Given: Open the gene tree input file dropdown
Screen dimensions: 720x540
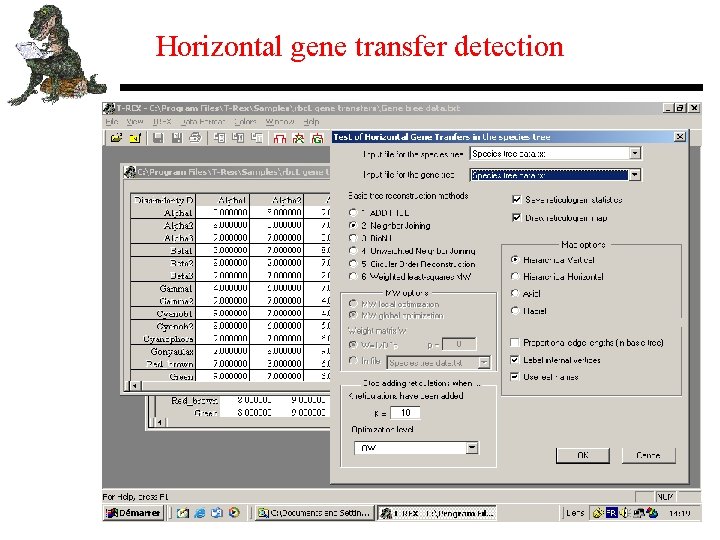Looking at the screenshot, I should pyautogui.click(x=635, y=175).
